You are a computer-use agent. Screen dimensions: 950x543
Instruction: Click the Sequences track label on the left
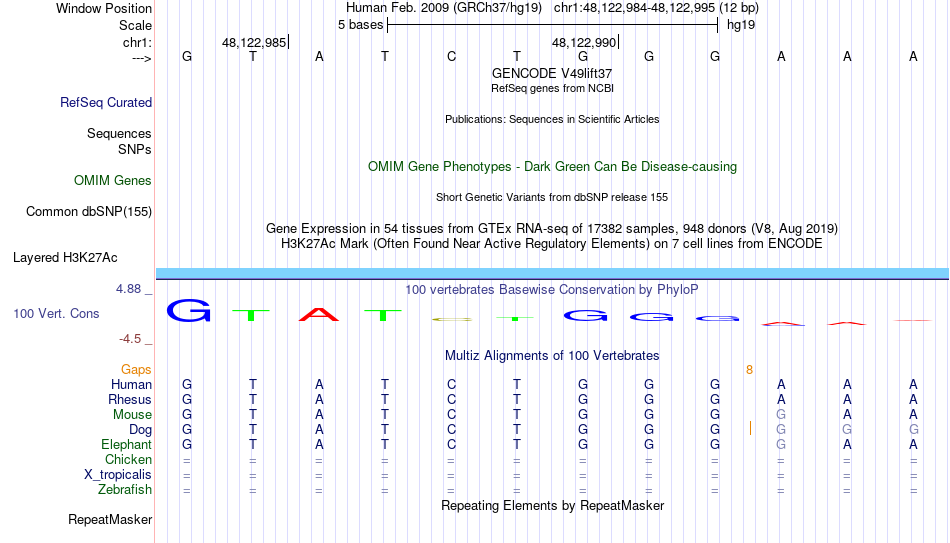[x=119, y=133]
